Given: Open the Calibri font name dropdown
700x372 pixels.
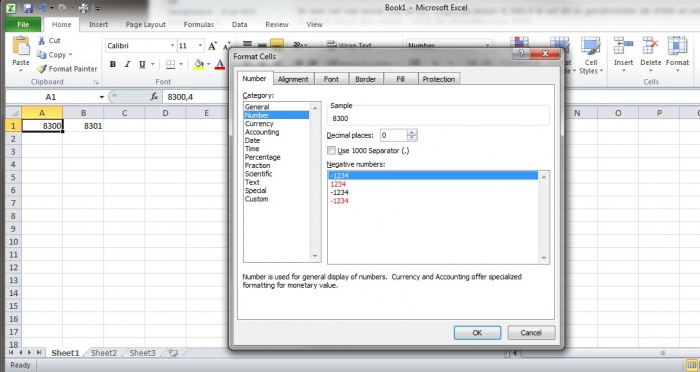Looking at the screenshot, I should [x=172, y=46].
